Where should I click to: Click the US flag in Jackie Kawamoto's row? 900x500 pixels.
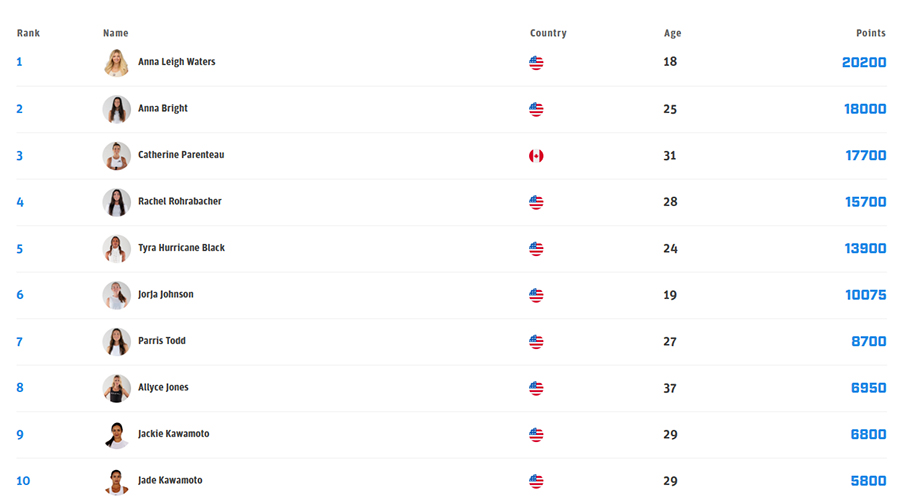536,435
